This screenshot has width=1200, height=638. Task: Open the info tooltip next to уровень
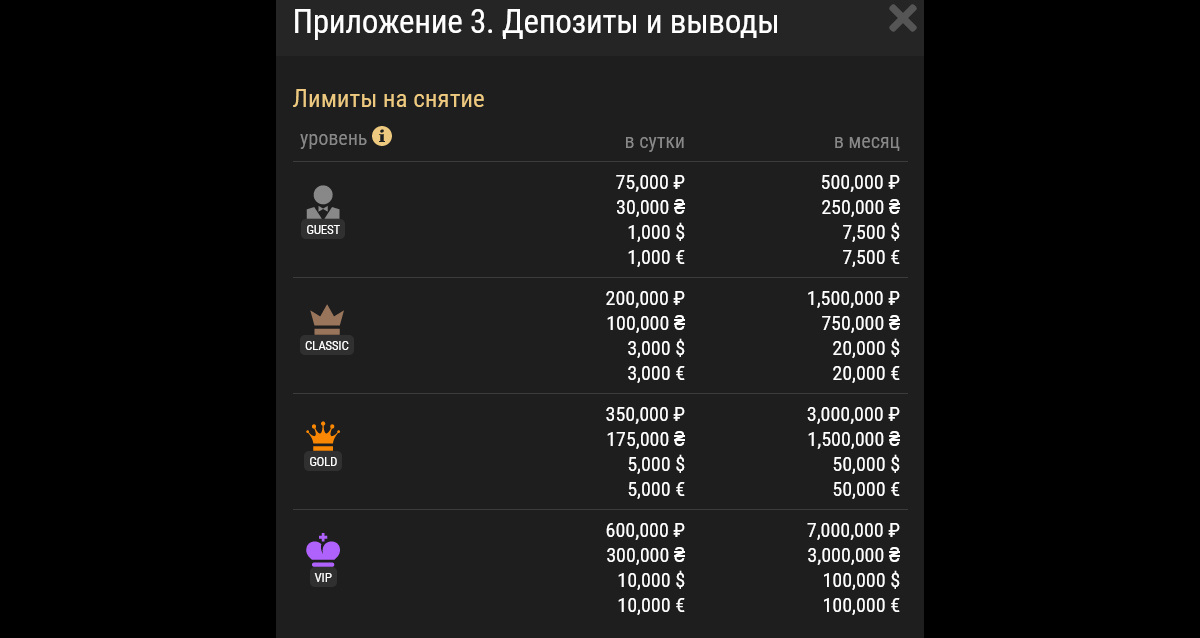tap(381, 137)
